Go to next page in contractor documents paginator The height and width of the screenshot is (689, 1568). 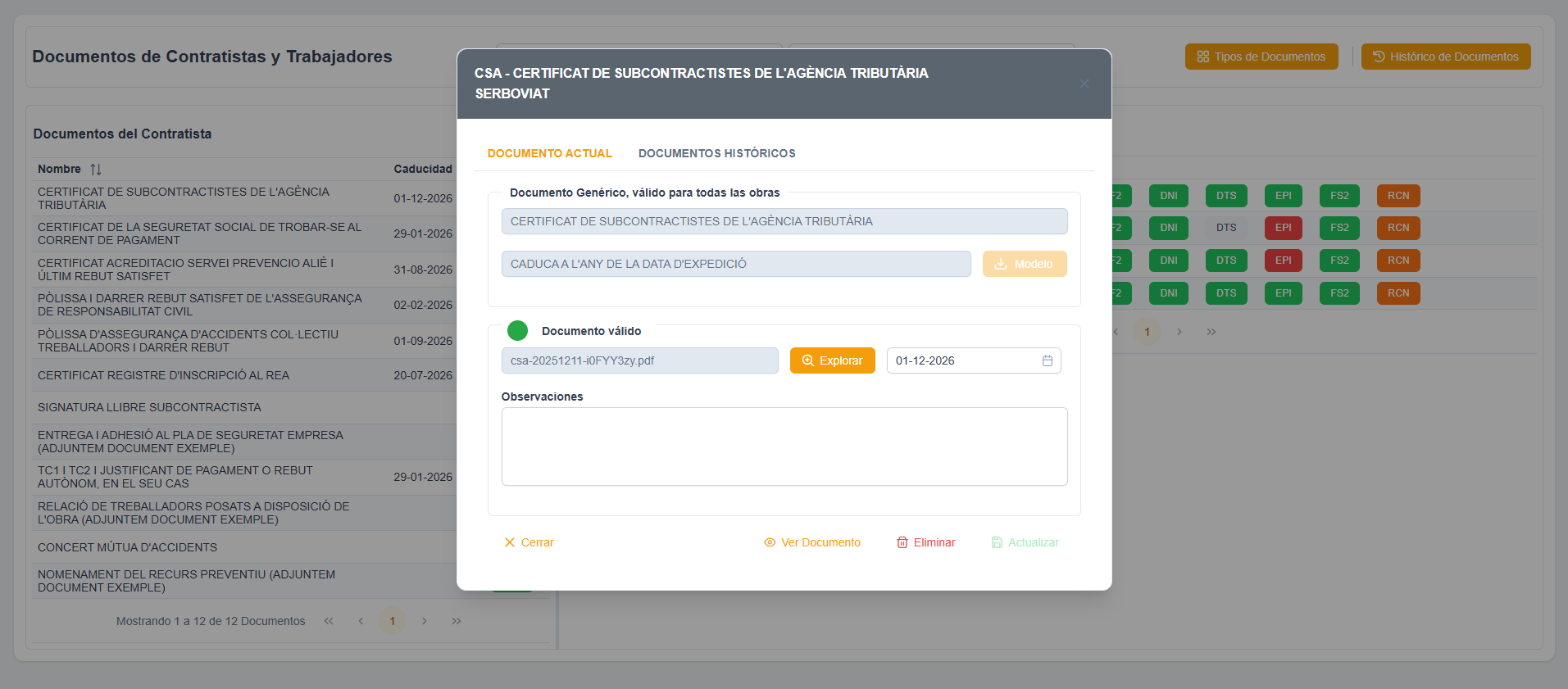point(425,621)
